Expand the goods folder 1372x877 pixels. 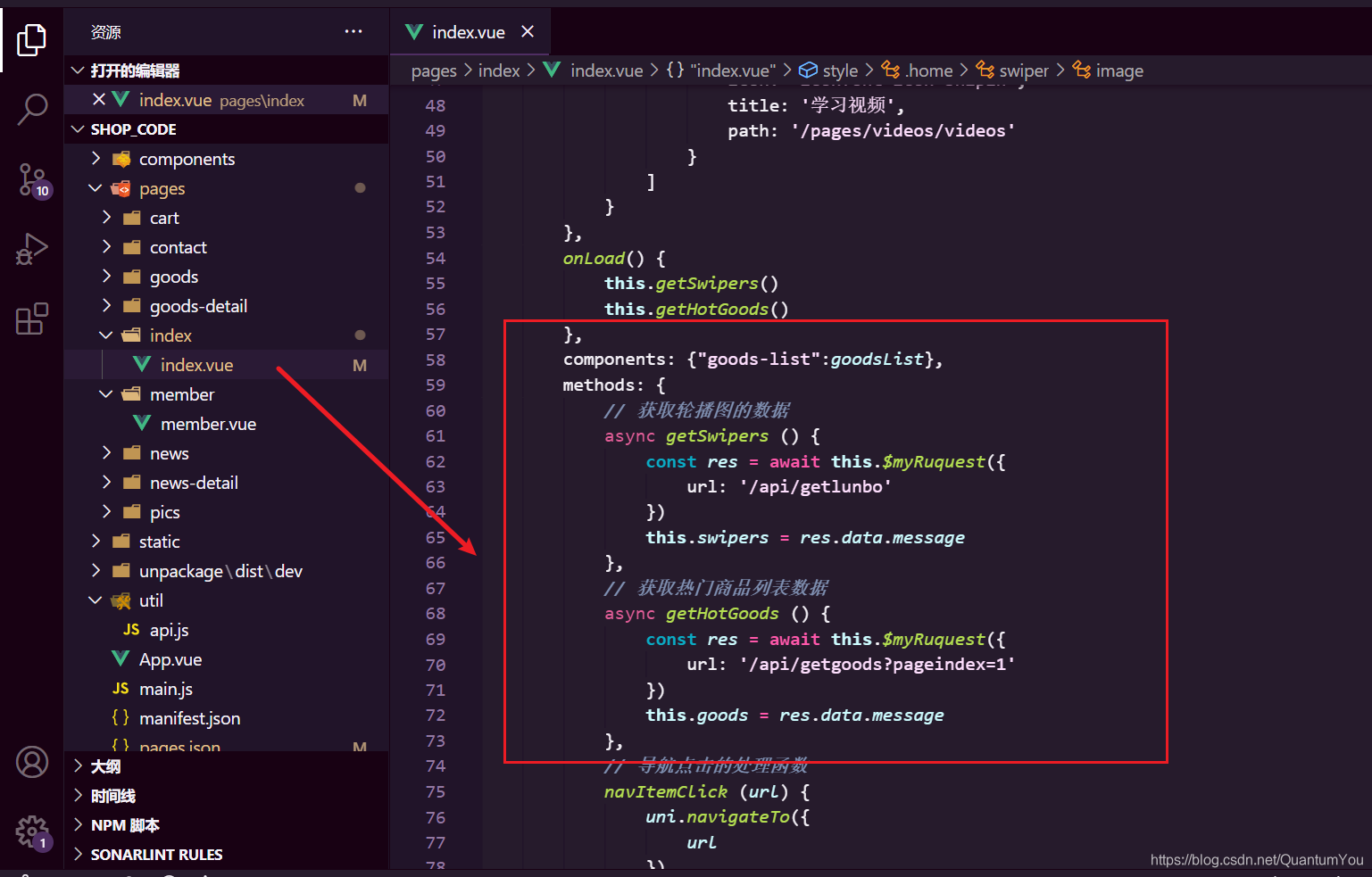pyautogui.click(x=227, y=277)
